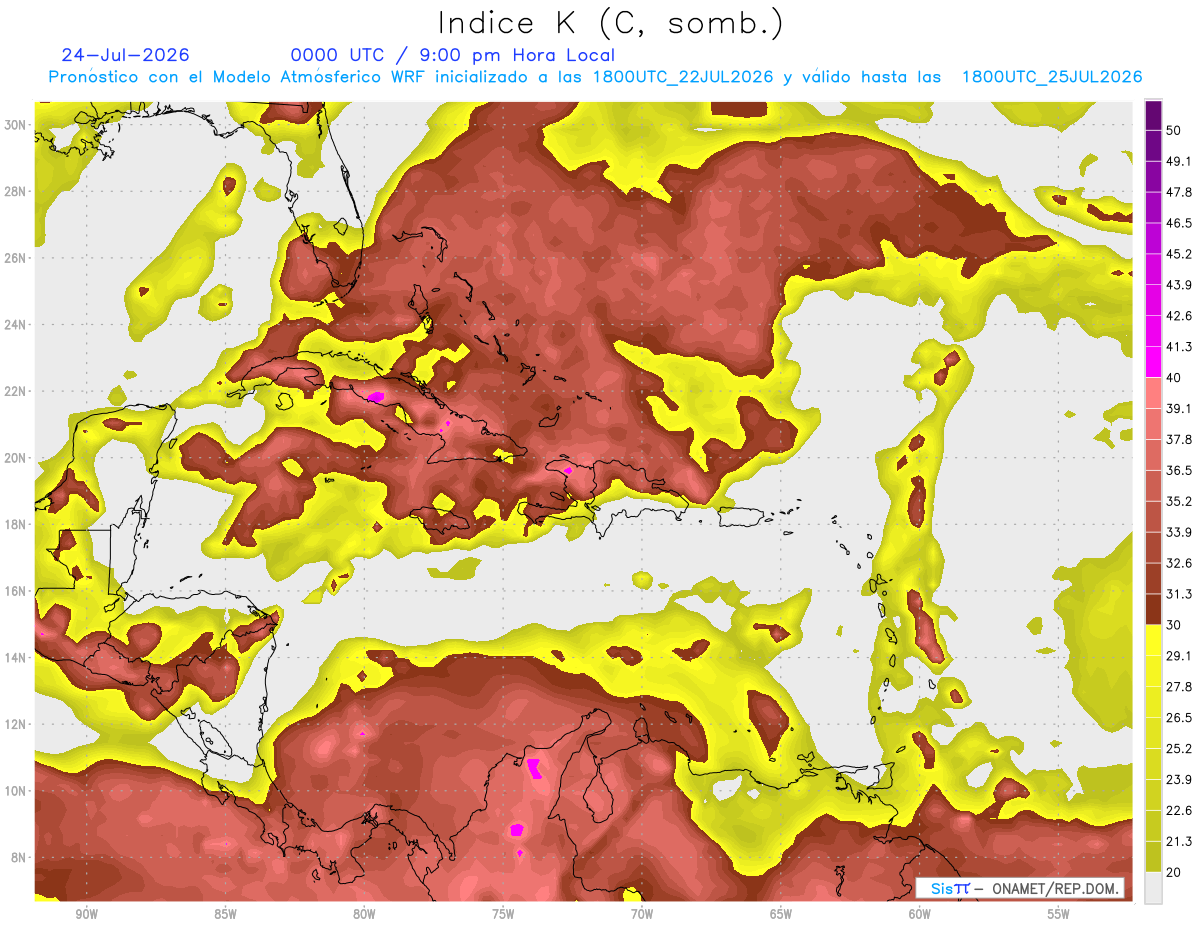This screenshot has width=1200, height=927.
Task: Click the '49.1' color bar label
Action: [x=1179, y=160]
